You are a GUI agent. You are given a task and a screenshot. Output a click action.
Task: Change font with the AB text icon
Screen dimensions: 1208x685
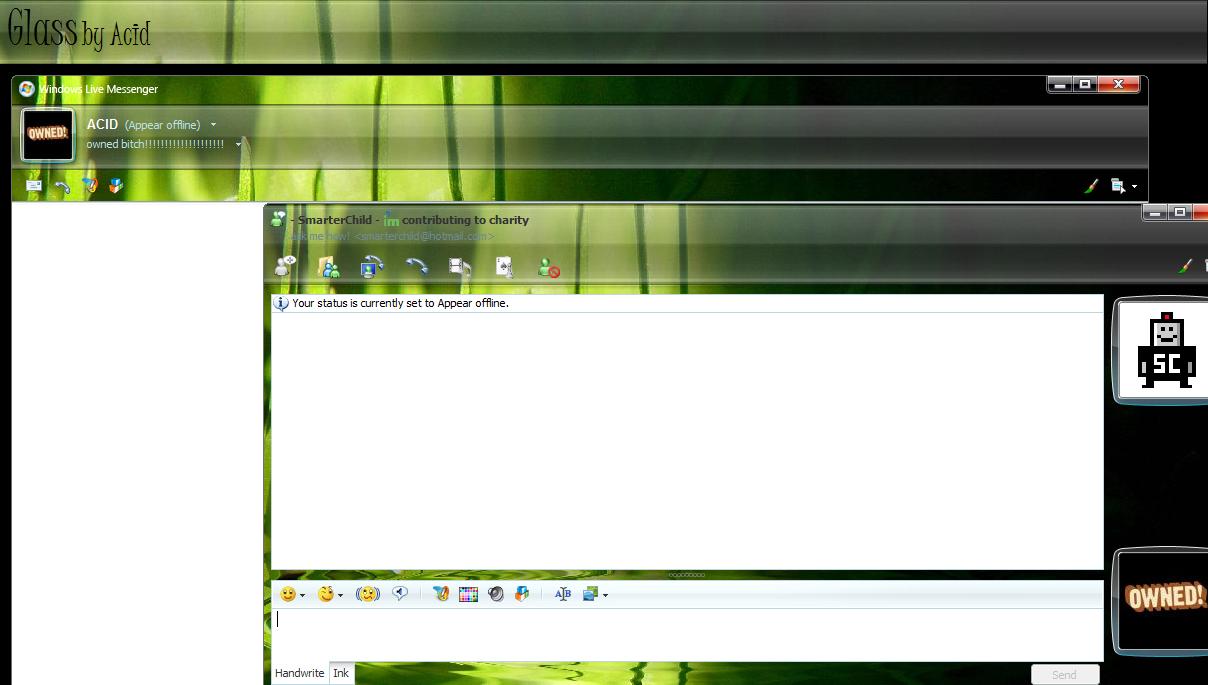click(562, 594)
